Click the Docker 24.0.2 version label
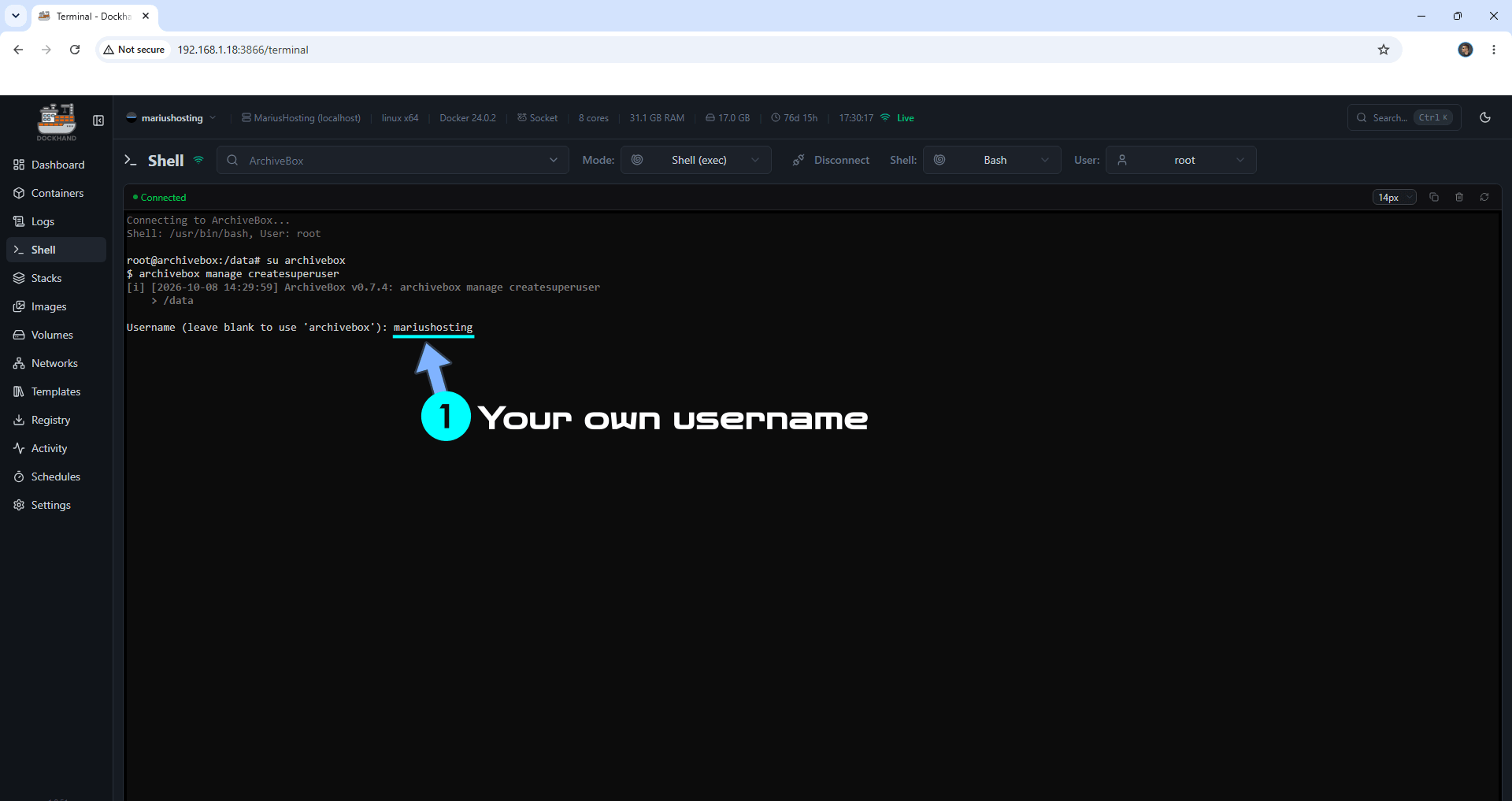Viewport: 1512px width, 801px height. click(x=468, y=118)
